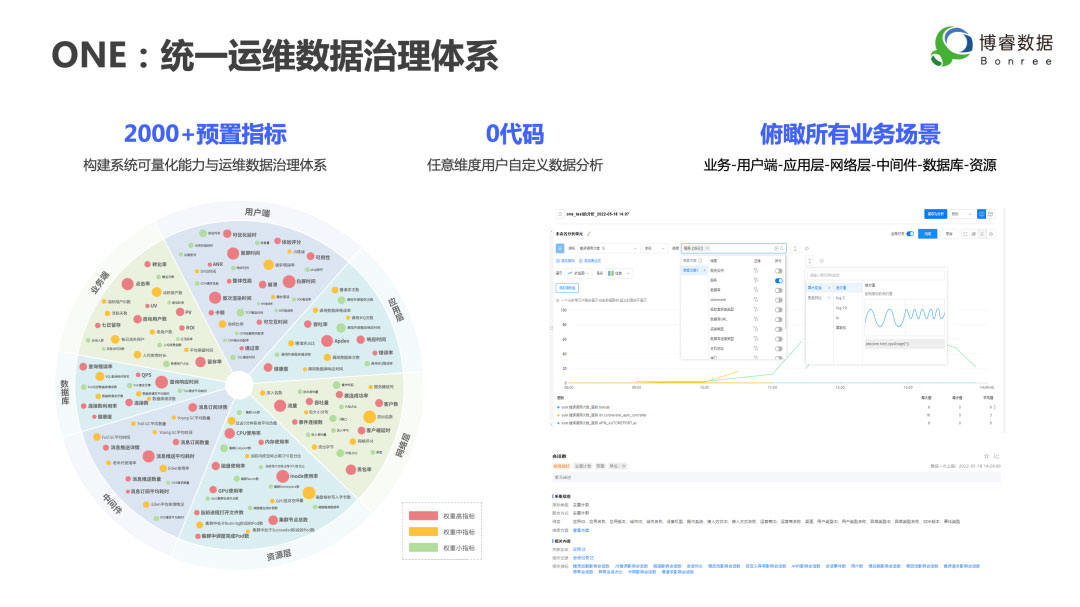Click the outlined blue button below chart type
This screenshot has height=607, width=1080.
pyautogui.click(x=567, y=287)
